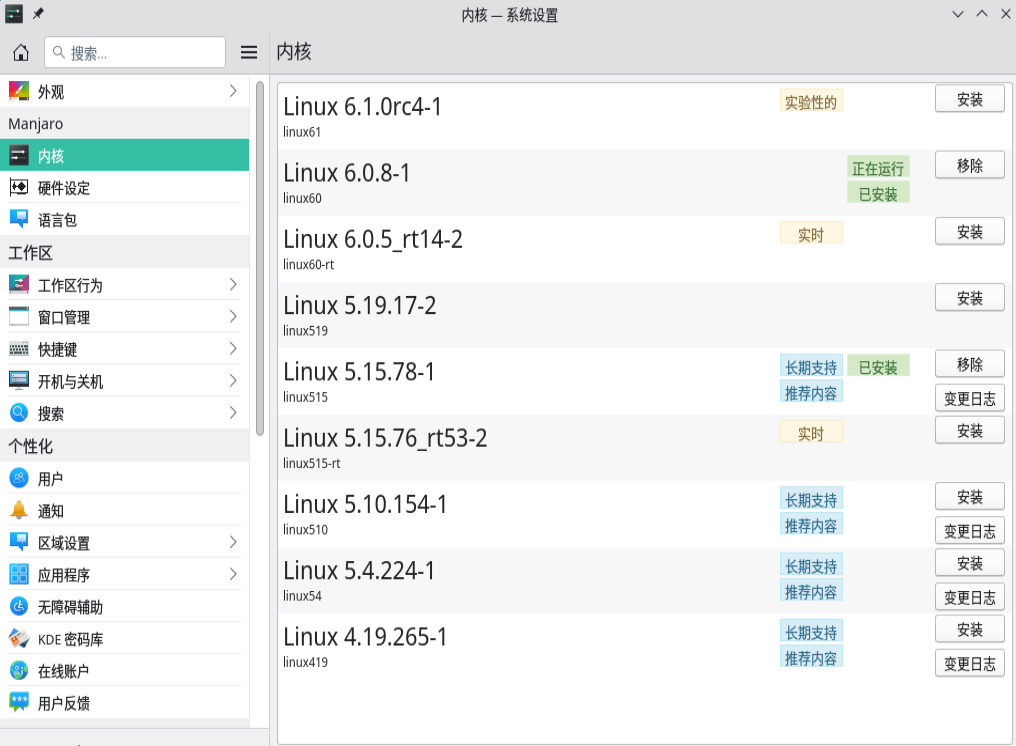Click the 用户 users icon

coord(19,479)
